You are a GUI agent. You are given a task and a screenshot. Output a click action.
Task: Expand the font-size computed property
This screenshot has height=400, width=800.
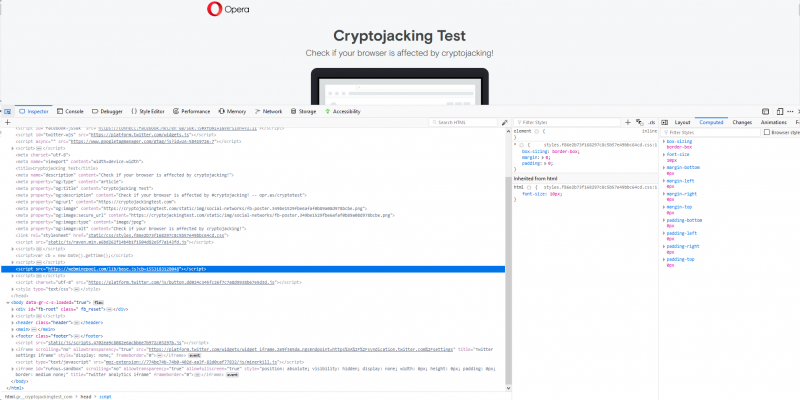pos(664,154)
